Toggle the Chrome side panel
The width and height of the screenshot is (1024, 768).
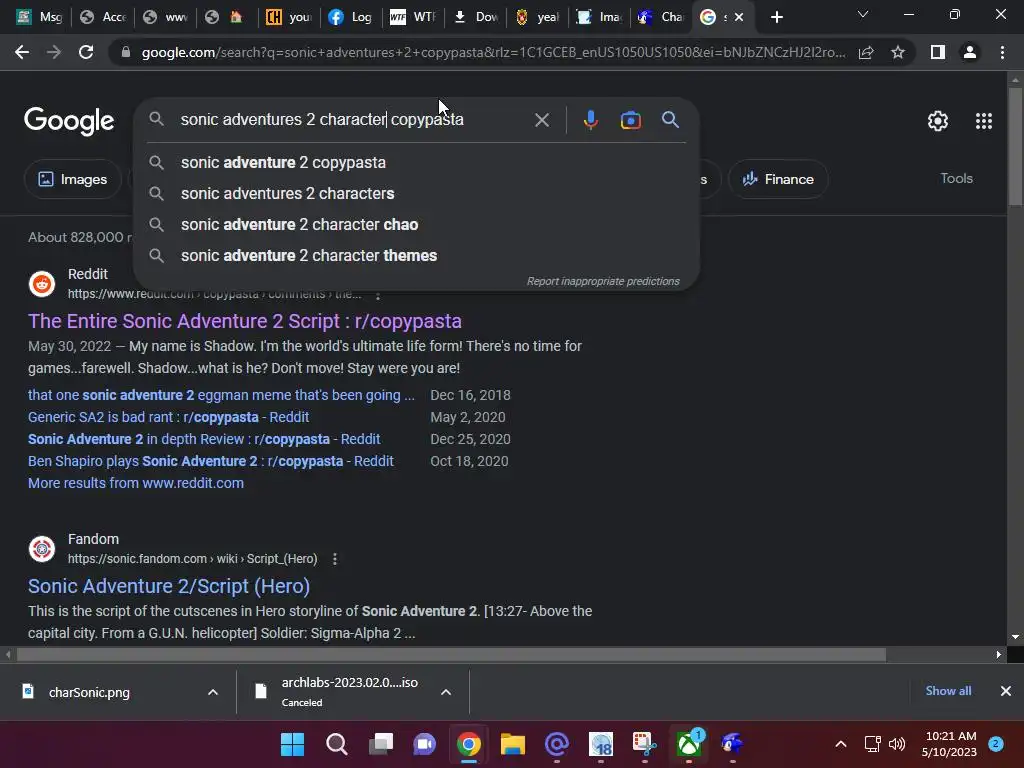[x=938, y=52]
